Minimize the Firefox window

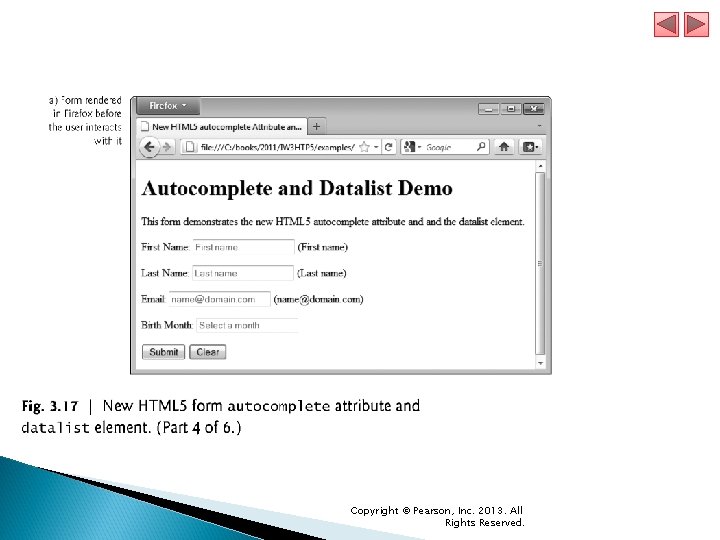click(489, 109)
